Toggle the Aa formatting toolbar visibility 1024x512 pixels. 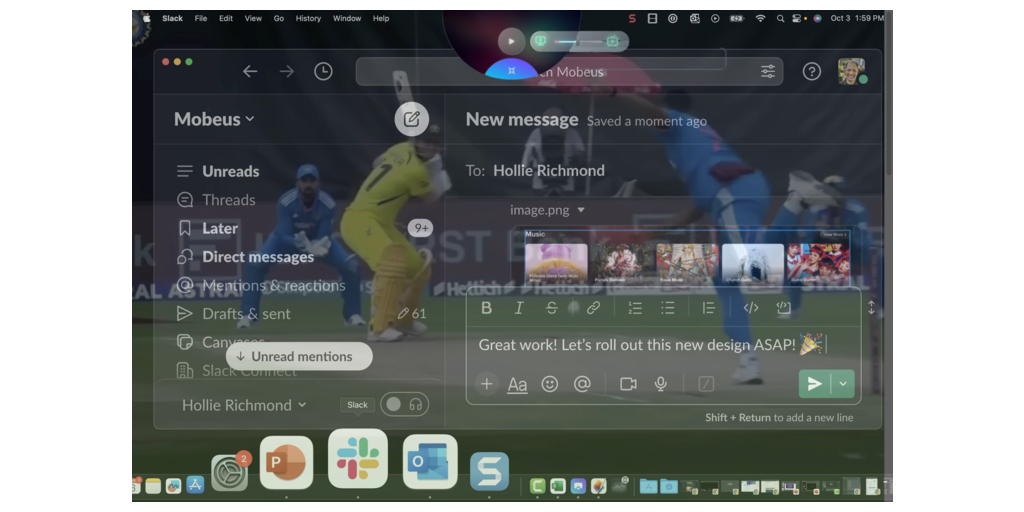(x=517, y=384)
